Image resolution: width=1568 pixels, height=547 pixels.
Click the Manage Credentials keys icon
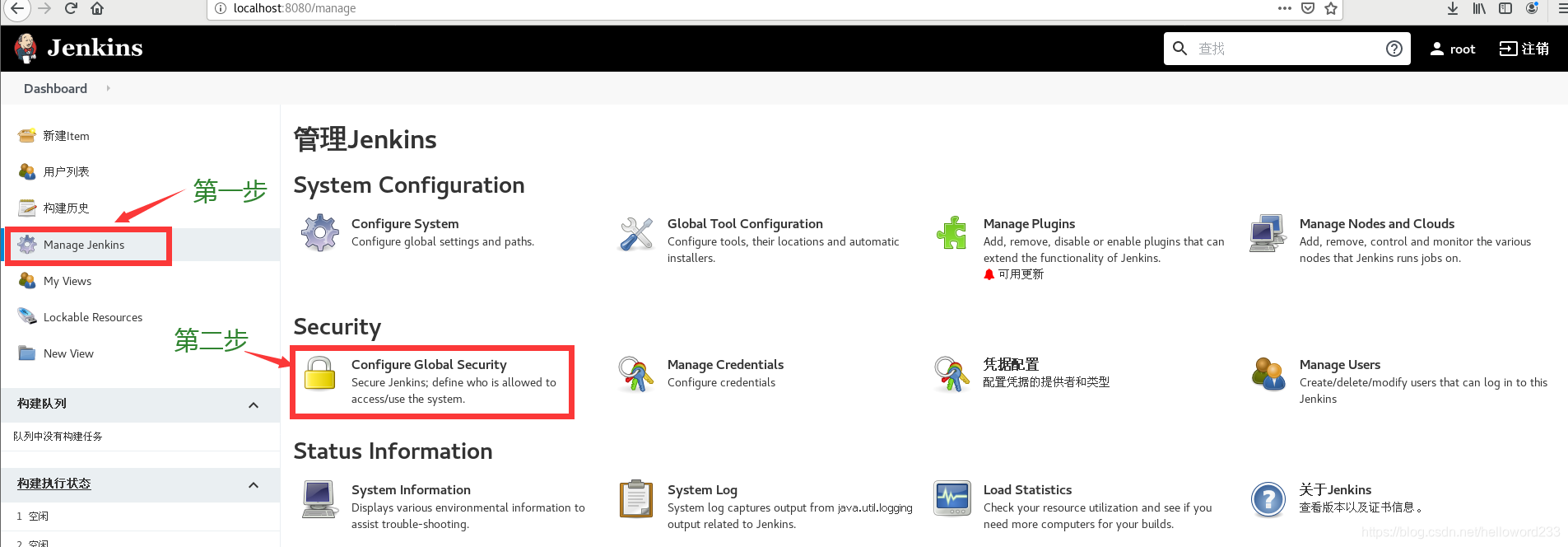(x=635, y=374)
